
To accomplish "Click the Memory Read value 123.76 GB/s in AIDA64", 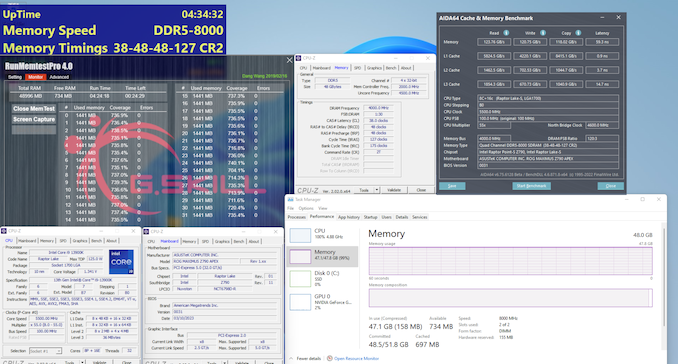I will [x=494, y=42].
